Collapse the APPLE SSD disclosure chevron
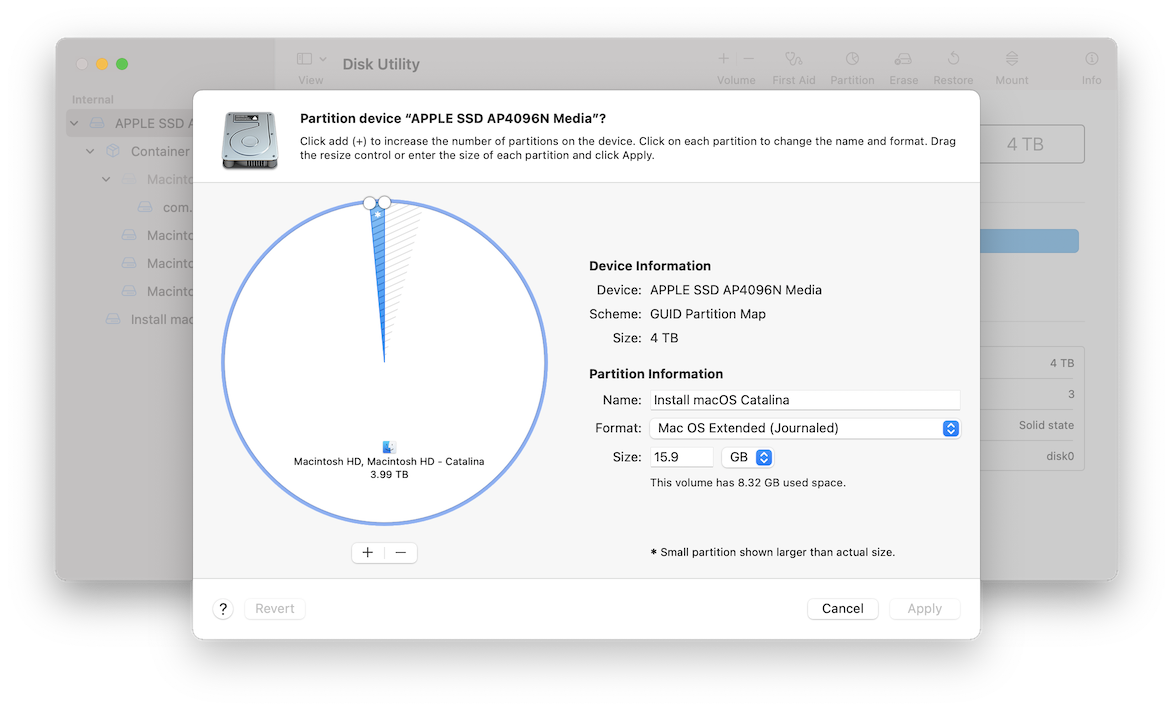1173x713 pixels. pos(74,123)
